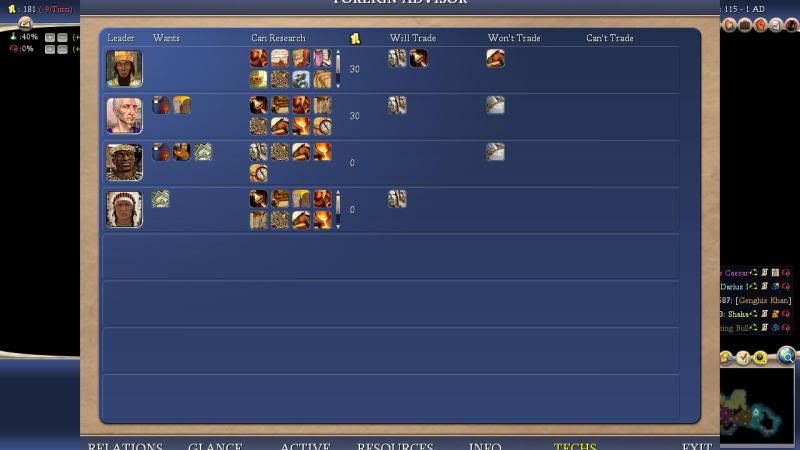Click the tan tech icon Caesar wants

click(182, 105)
